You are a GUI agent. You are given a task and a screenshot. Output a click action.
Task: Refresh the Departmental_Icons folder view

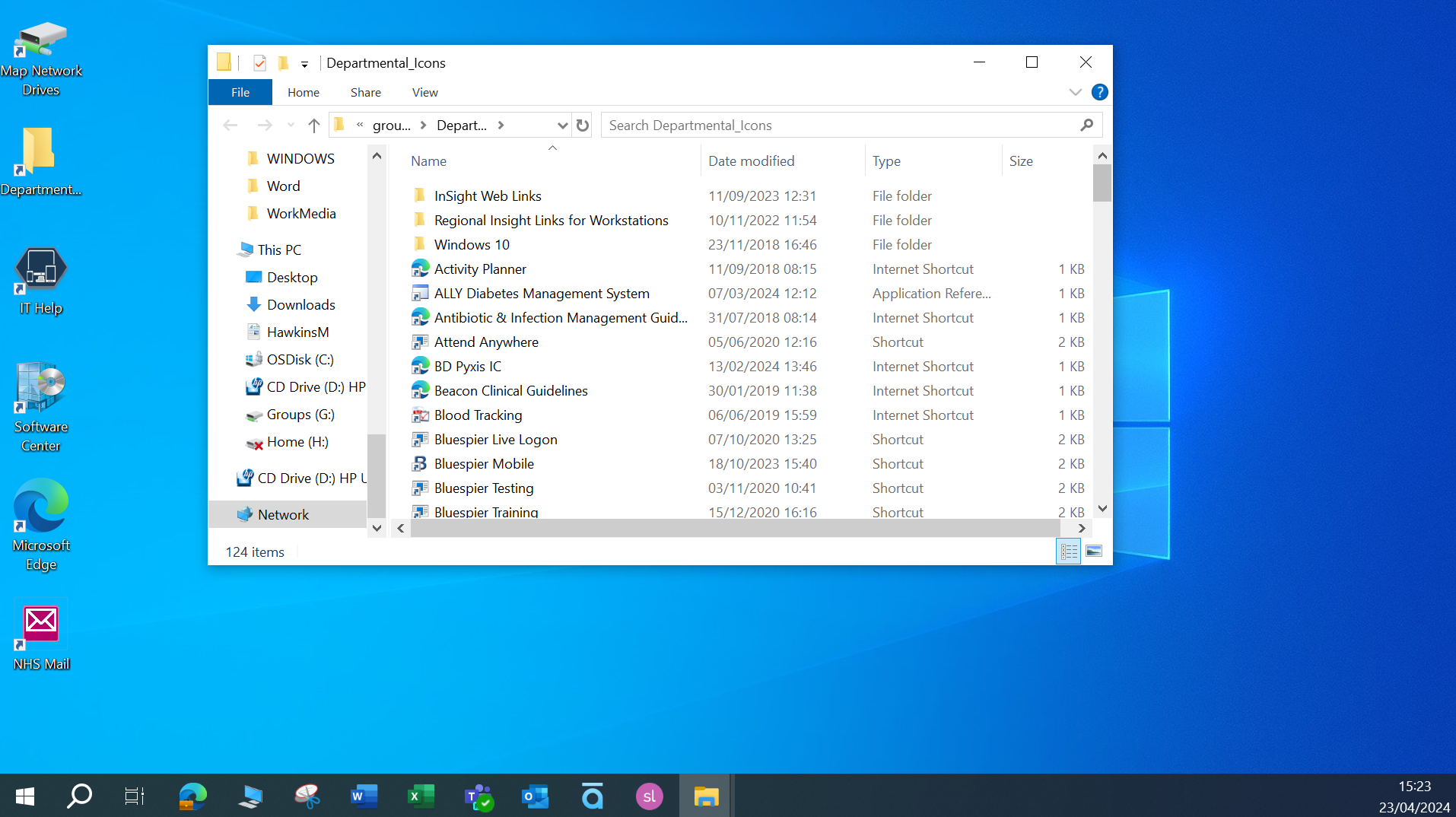[x=583, y=126]
